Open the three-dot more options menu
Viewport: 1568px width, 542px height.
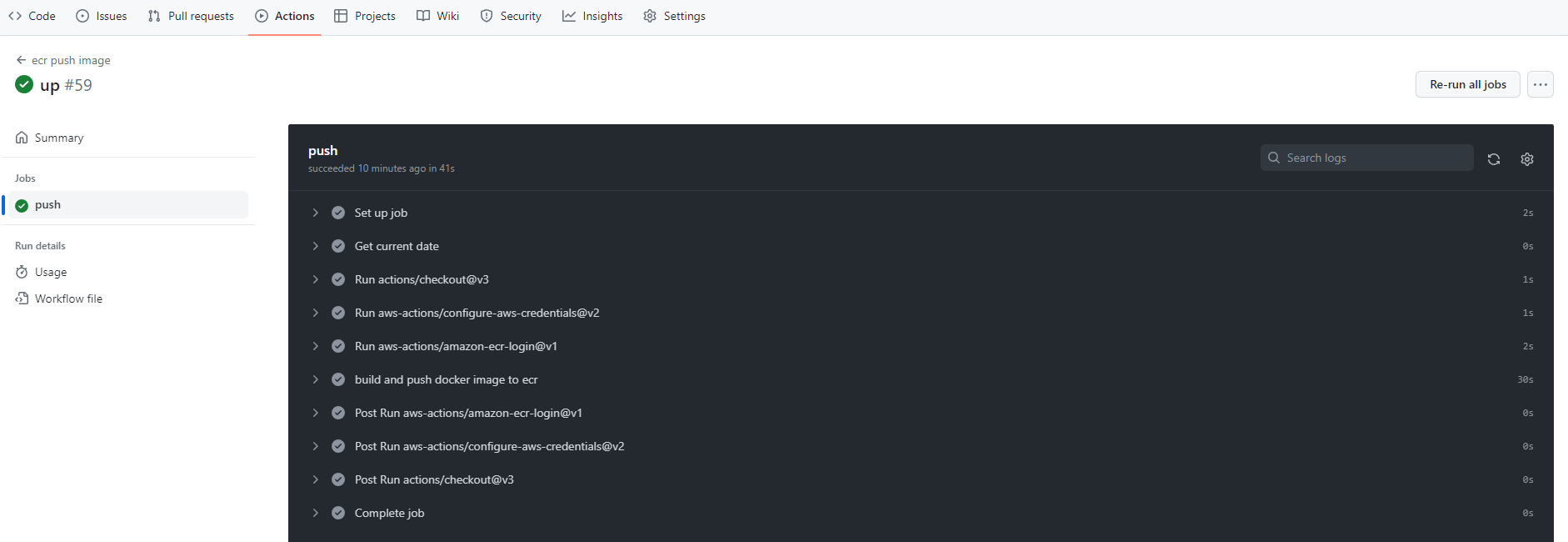coord(1540,84)
